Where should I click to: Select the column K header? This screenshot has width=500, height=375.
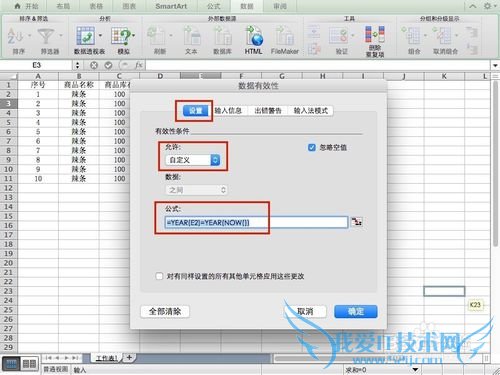coord(444,76)
